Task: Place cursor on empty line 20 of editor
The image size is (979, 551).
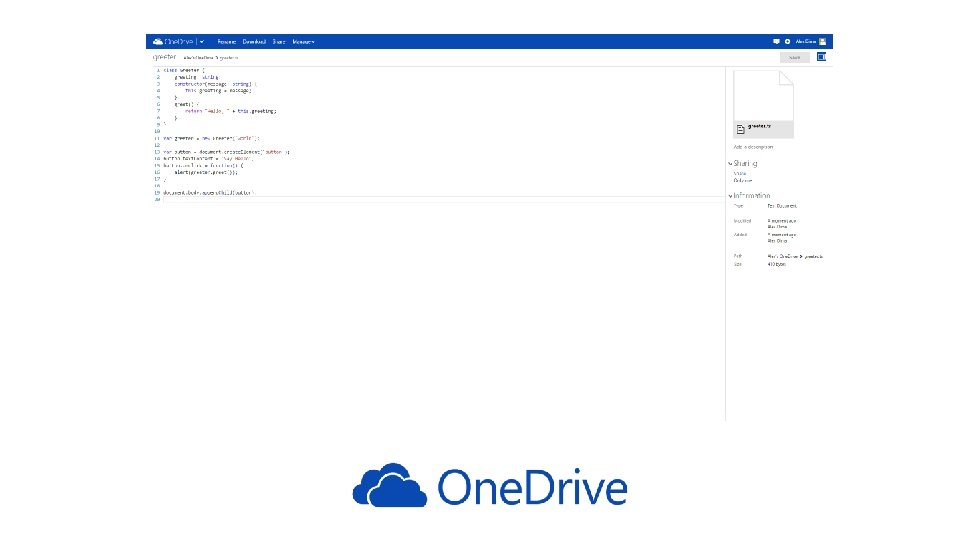Action: click(x=443, y=200)
